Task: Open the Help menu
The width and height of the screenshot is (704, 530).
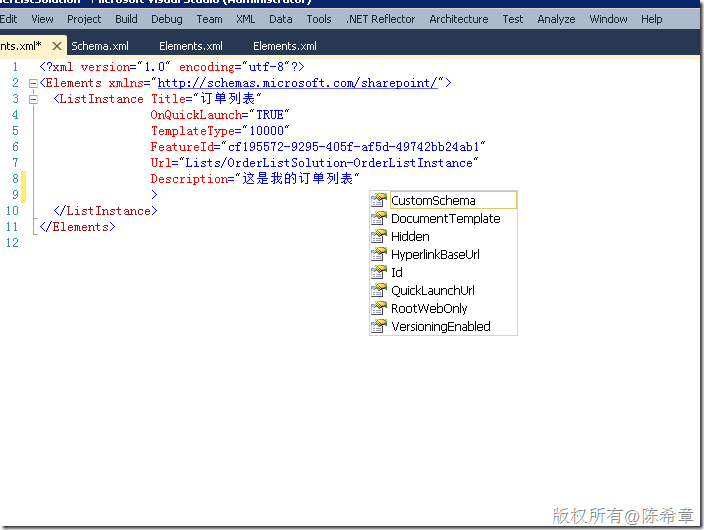Action: coord(651,19)
